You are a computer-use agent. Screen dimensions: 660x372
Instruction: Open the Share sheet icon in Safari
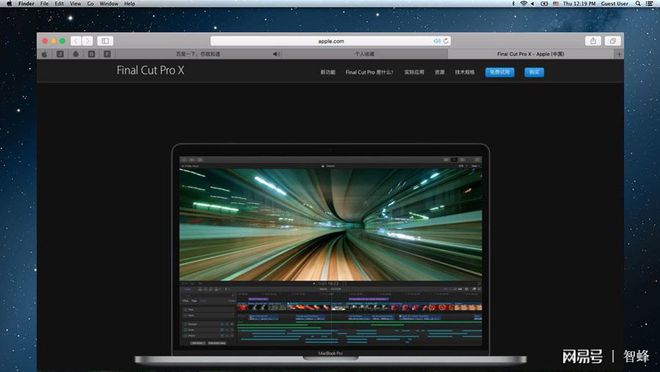click(593, 41)
